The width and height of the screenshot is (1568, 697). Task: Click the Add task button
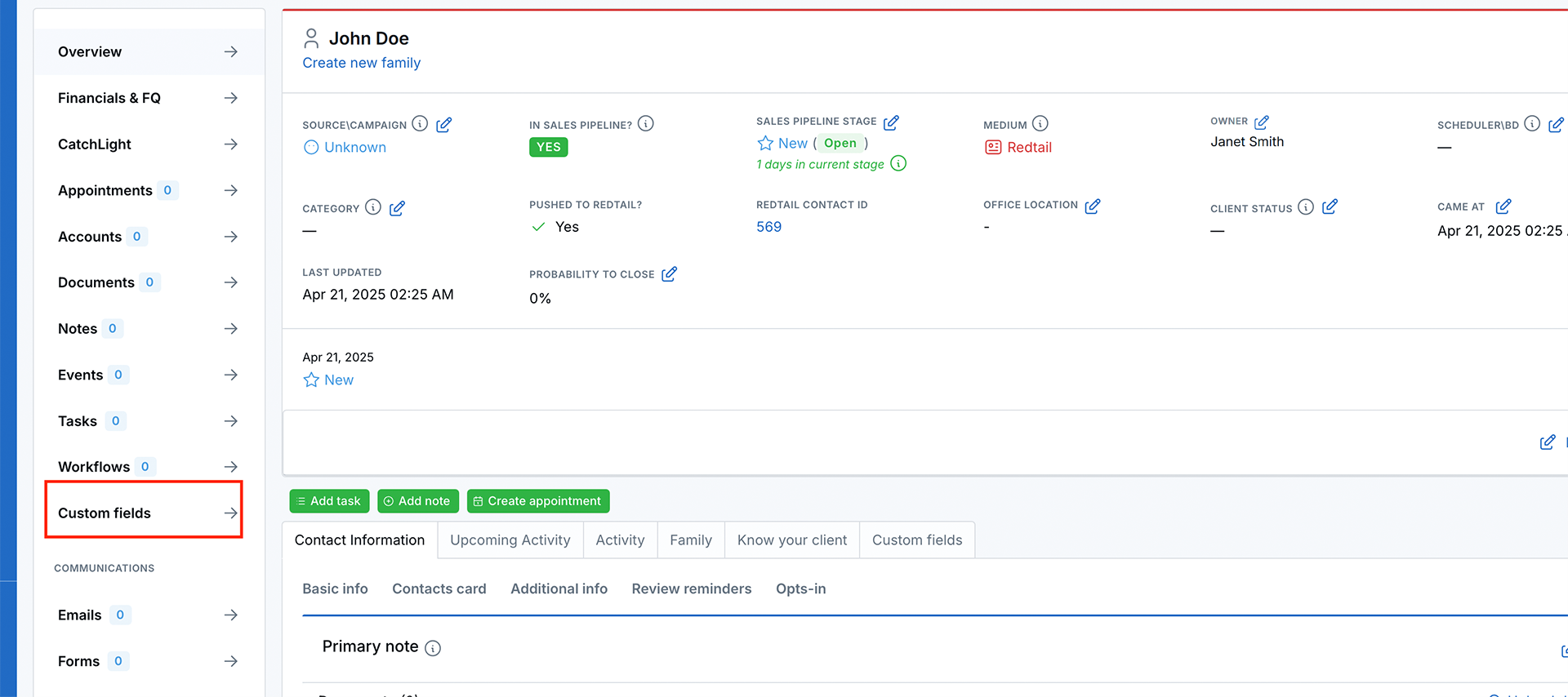(x=329, y=501)
